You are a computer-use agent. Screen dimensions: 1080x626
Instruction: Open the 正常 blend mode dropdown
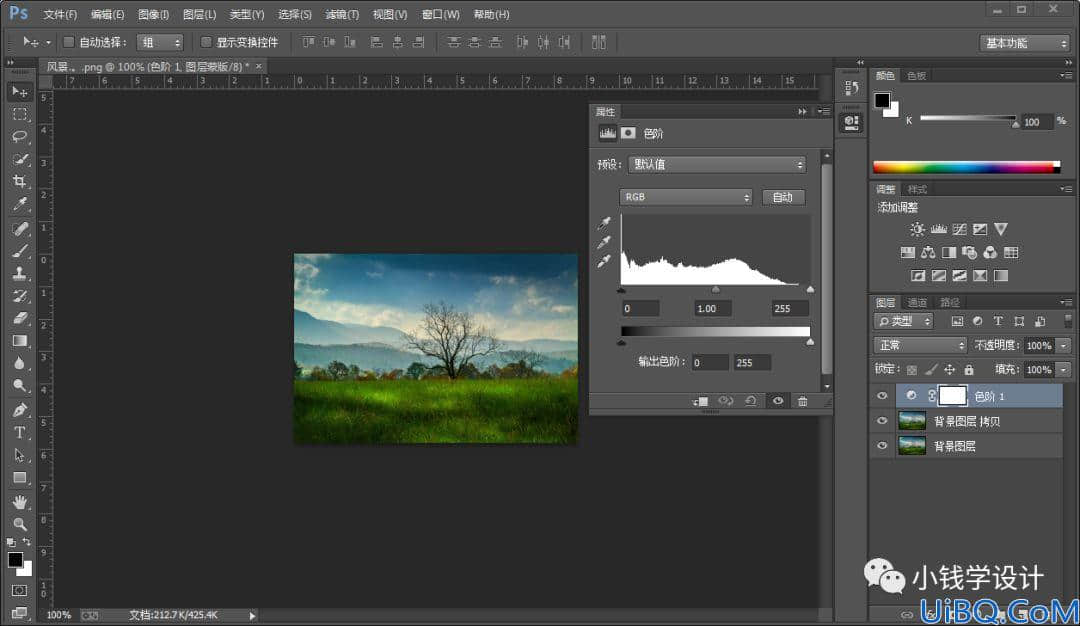[x=921, y=345]
